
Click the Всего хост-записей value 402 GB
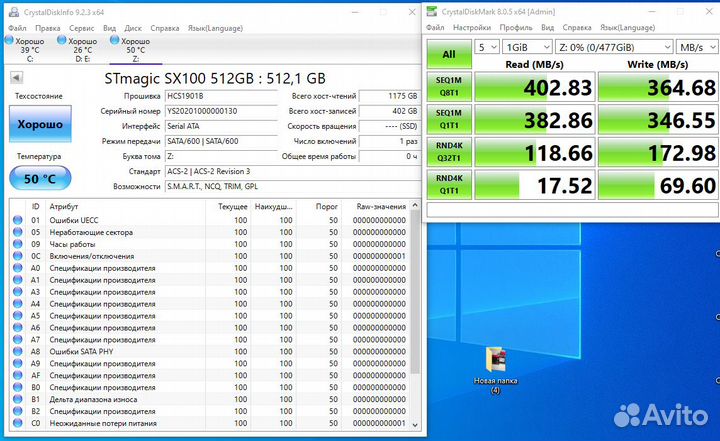click(x=389, y=111)
